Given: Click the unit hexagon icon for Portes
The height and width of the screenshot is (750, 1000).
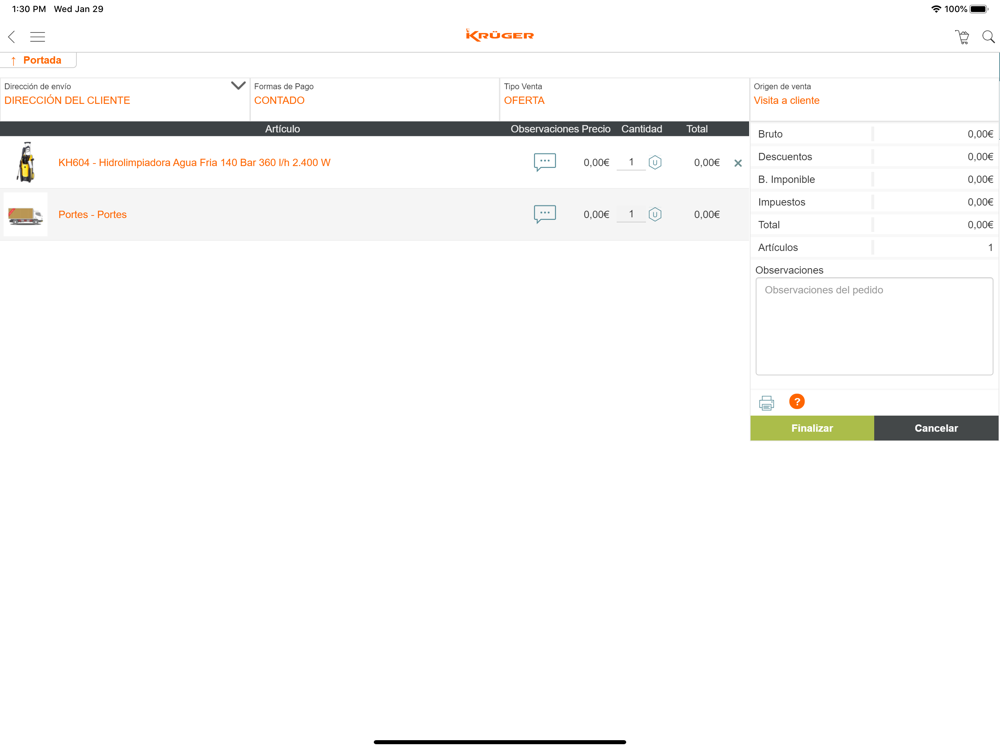Looking at the screenshot, I should (655, 214).
